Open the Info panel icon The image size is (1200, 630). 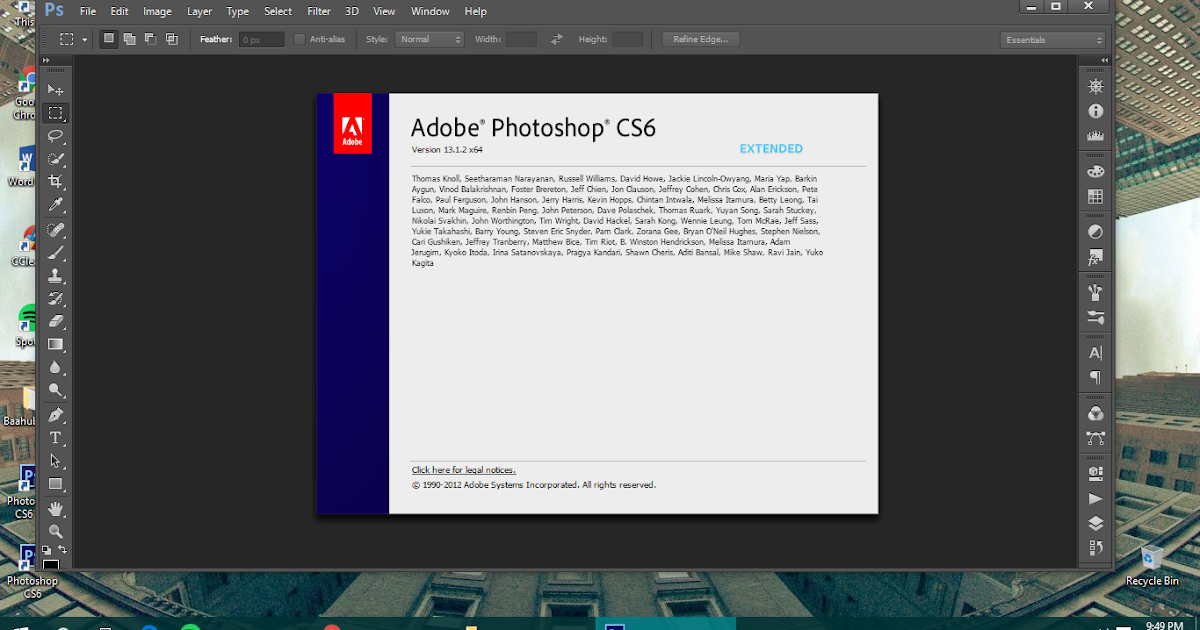[x=1095, y=112]
